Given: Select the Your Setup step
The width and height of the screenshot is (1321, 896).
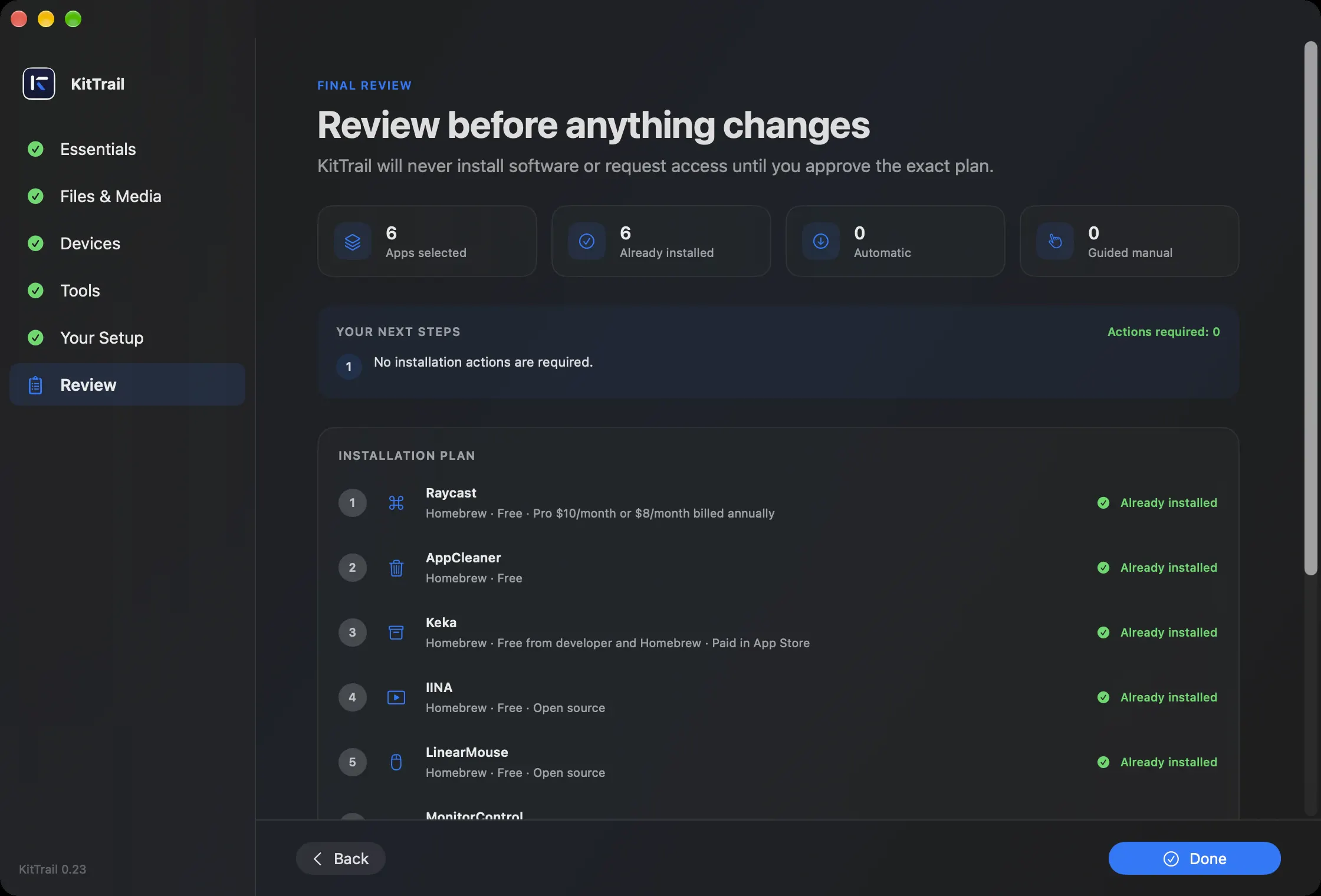Looking at the screenshot, I should [127, 338].
